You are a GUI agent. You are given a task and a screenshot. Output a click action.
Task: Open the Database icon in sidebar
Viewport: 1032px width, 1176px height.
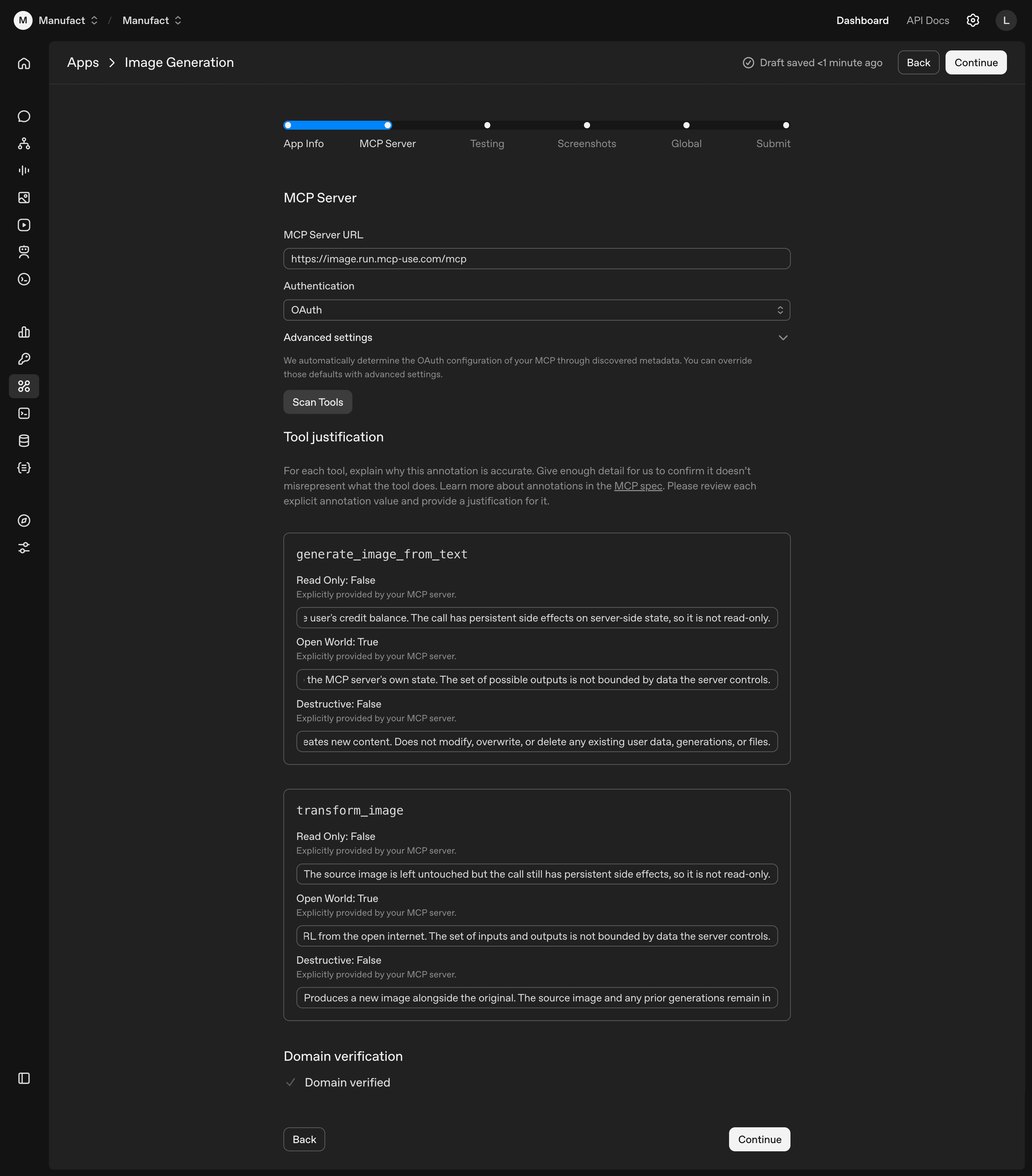click(x=24, y=441)
